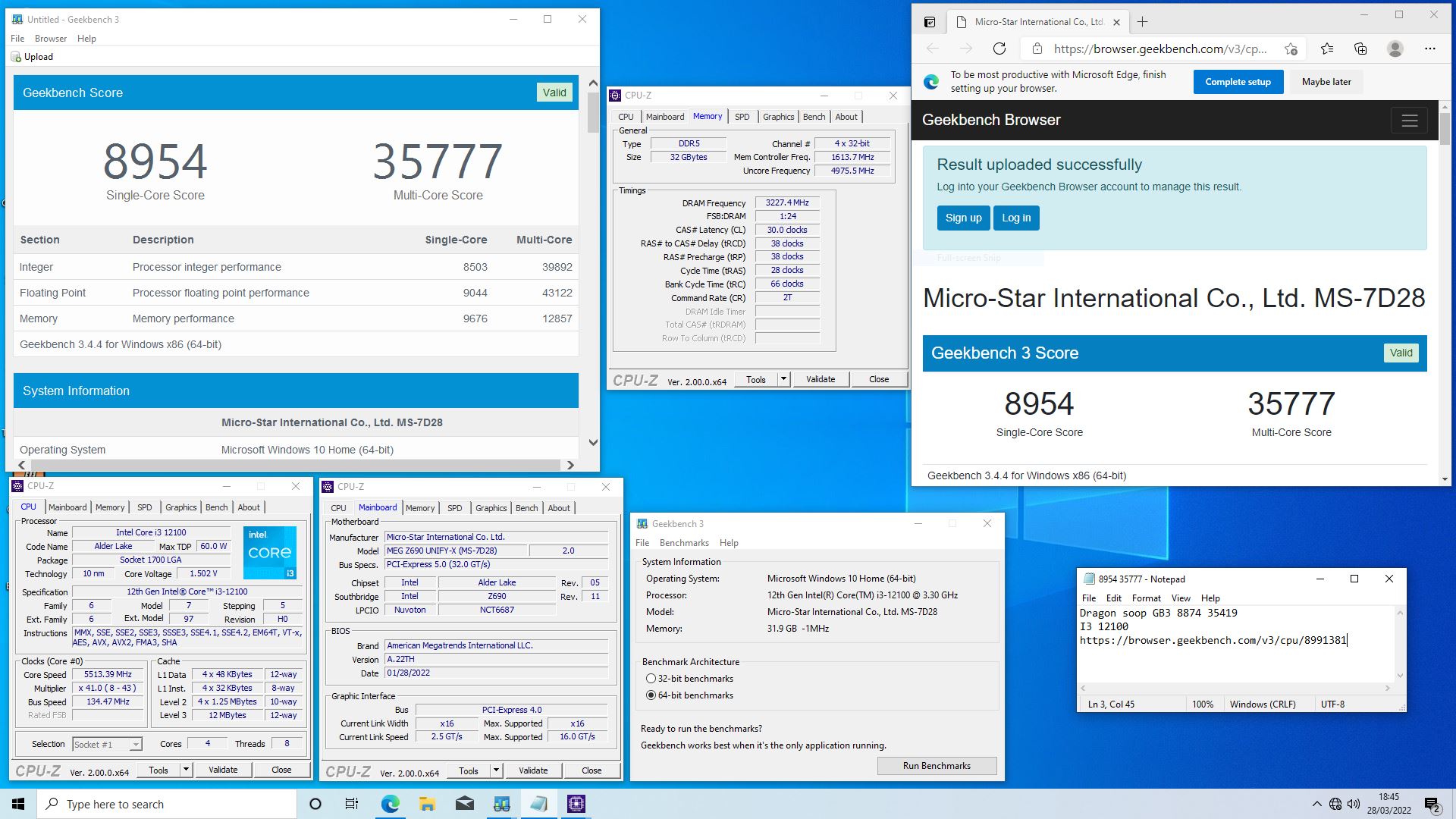Click Validate in CPU-Z Memory window
Screen dimensions: 1456x819
coord(820,379)
